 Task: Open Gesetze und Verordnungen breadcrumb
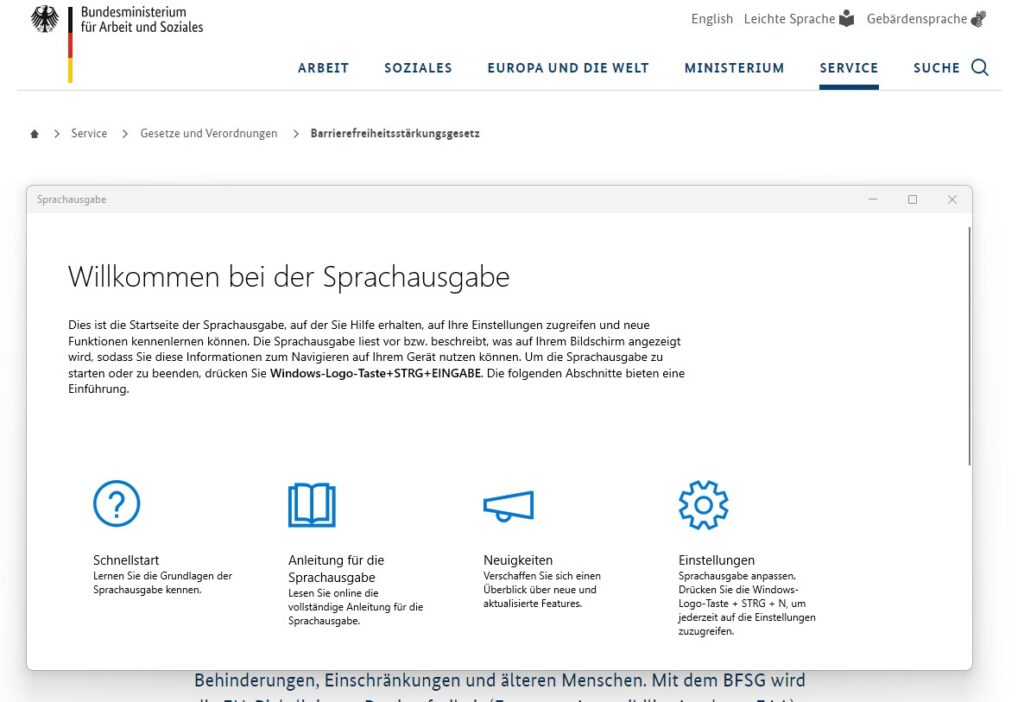click(x=209, y=134)
